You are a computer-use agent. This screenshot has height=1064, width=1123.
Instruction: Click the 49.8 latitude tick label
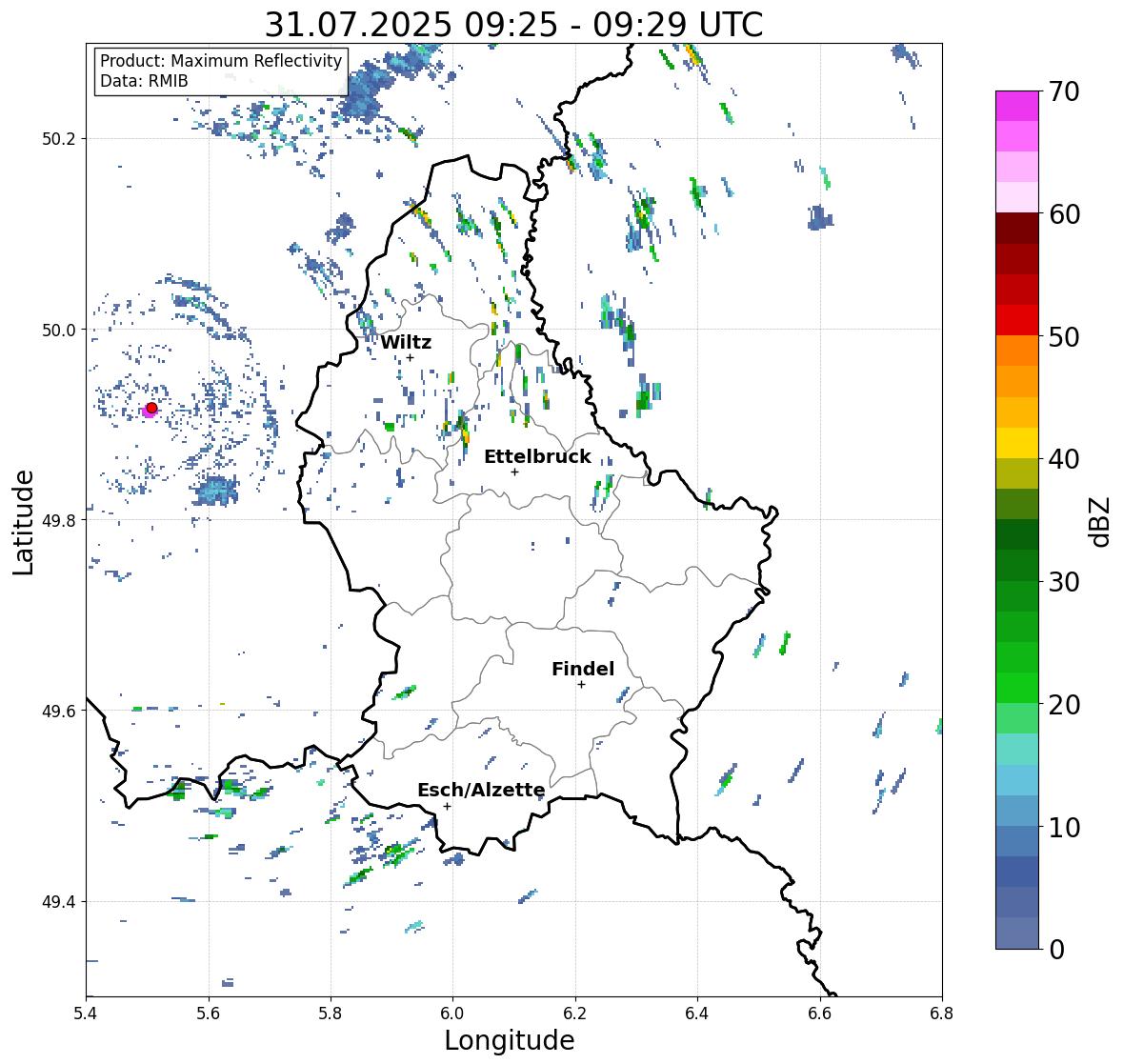click(x=59, y=520)
